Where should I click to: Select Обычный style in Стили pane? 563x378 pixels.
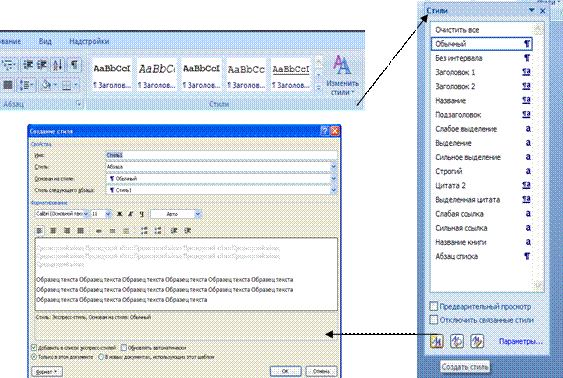(481, 44)
